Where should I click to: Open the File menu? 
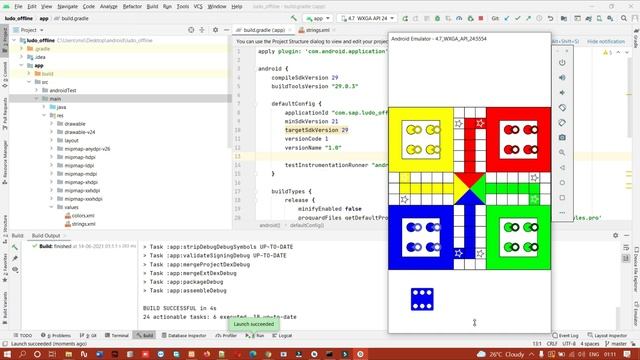(x=18, y=7)
